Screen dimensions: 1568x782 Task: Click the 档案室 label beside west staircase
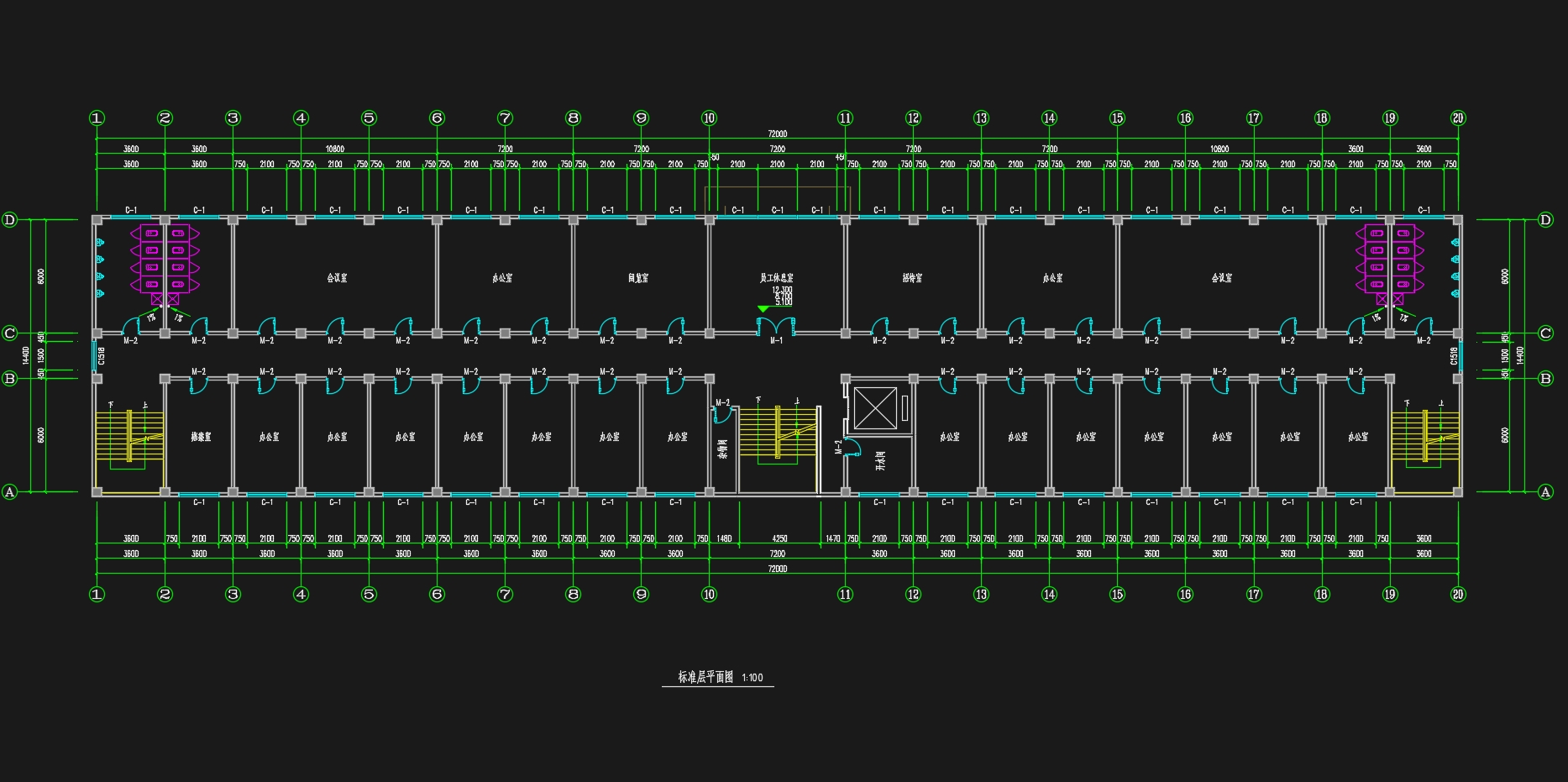click(x=201, y=437)
